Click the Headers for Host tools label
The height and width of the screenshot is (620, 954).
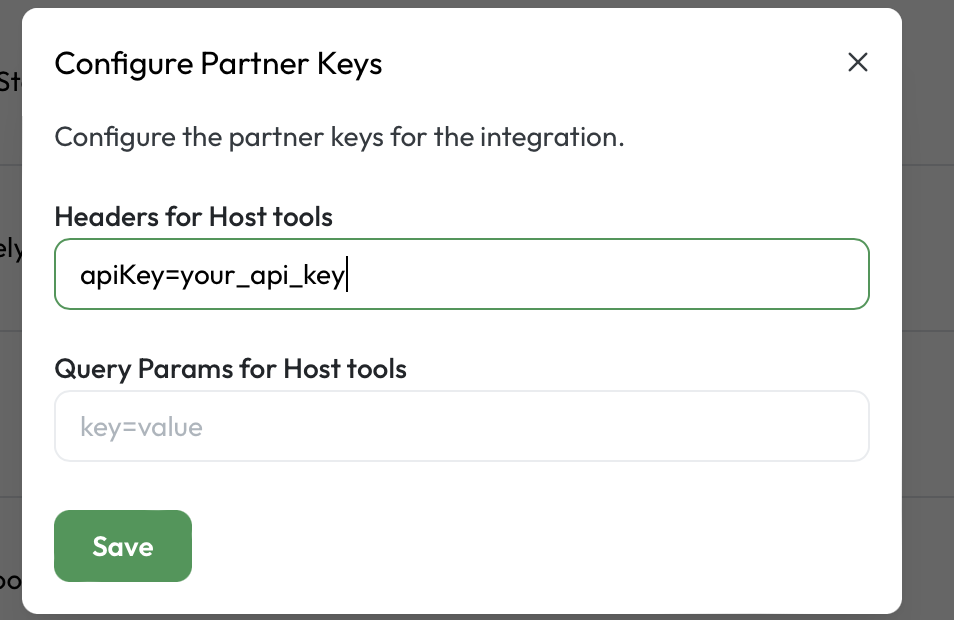point(194,216)
